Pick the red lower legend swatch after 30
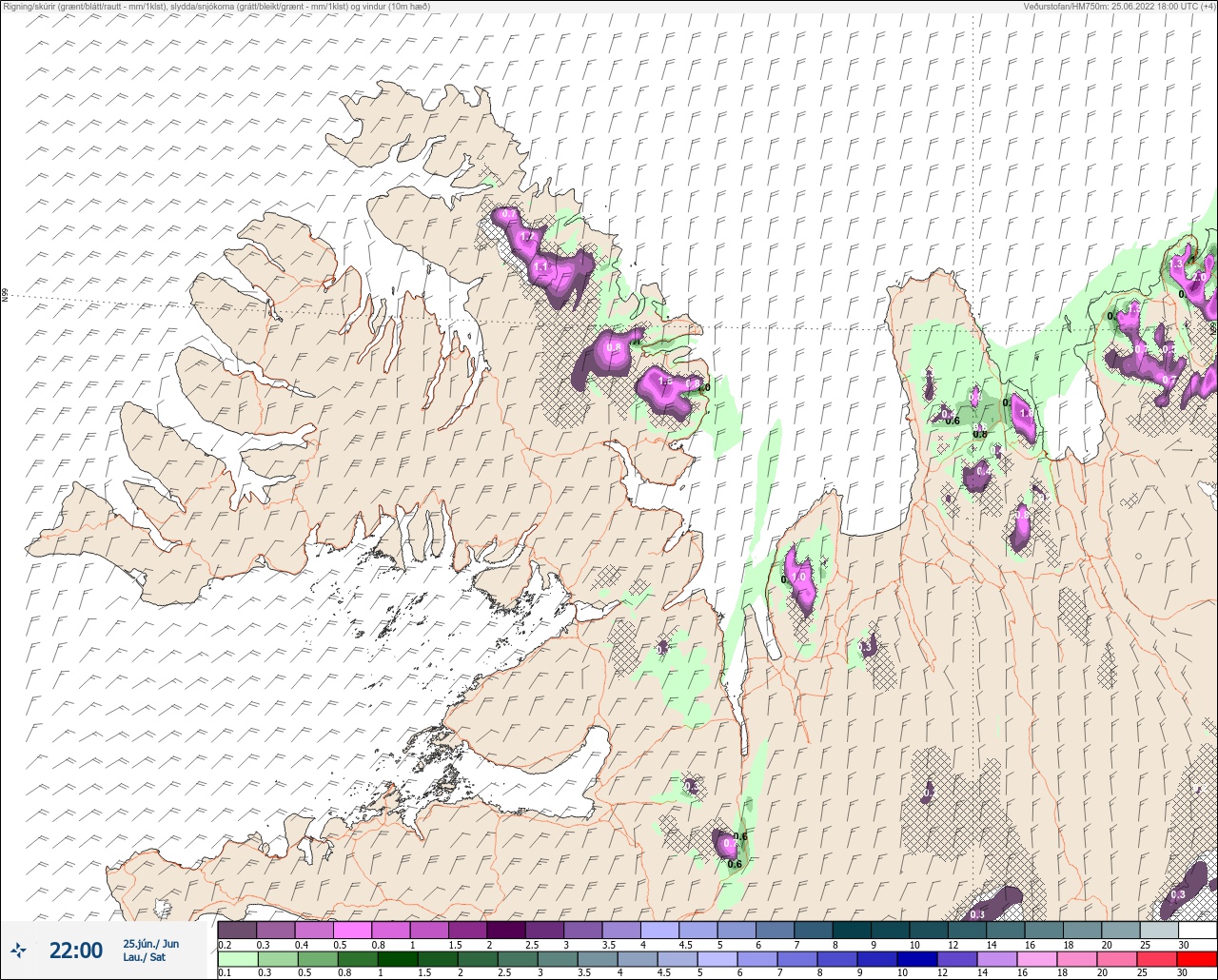 1196,958
